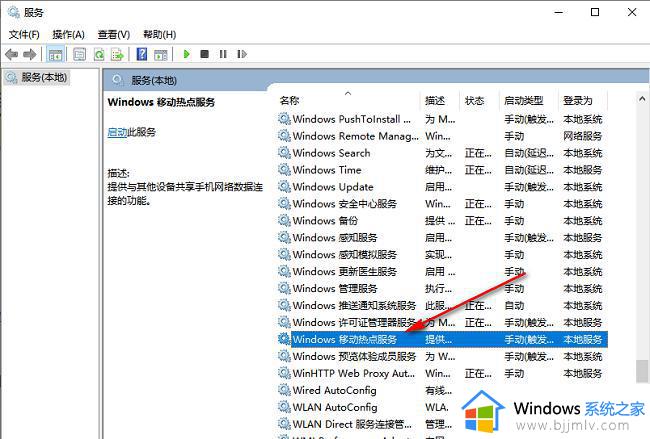The height and width of the screenshot is (439, 650).
Task: Select the Windows 推送通知系统服务 row
Action: (x=442, y=306)
